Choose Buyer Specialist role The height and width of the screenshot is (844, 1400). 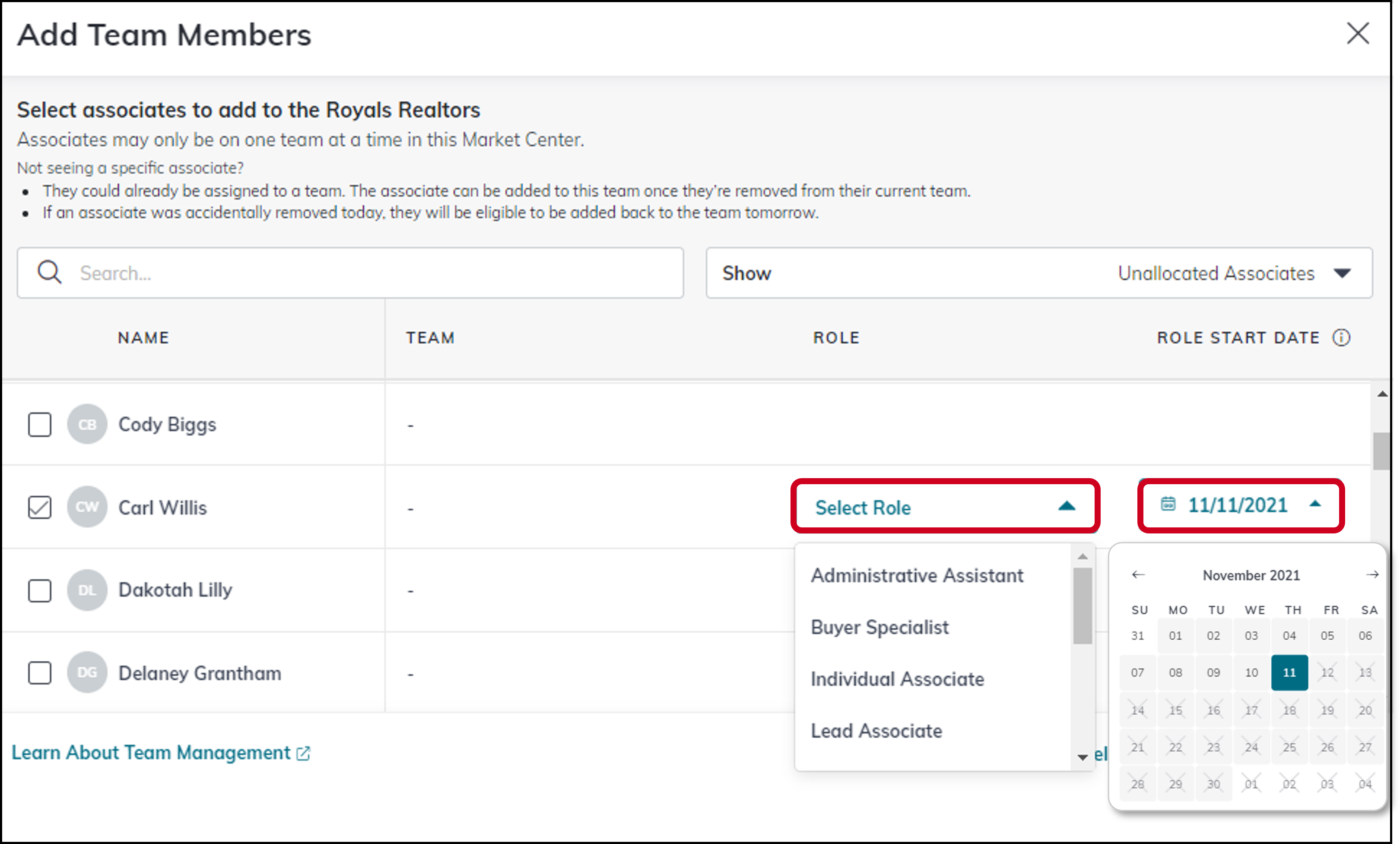[x=879, y=627]
